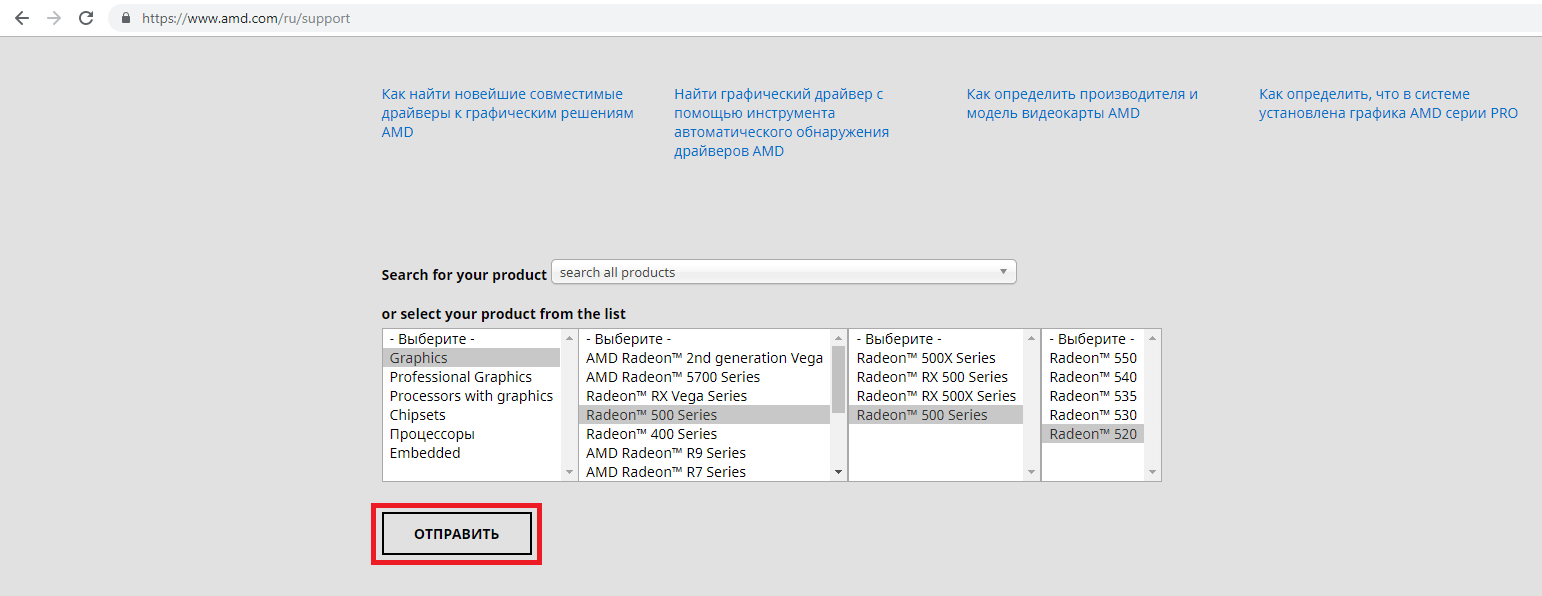Click scroll-down arrow of the category list
The height and width of the screenshot is (596, 1542).
click(x=569, y=472)
